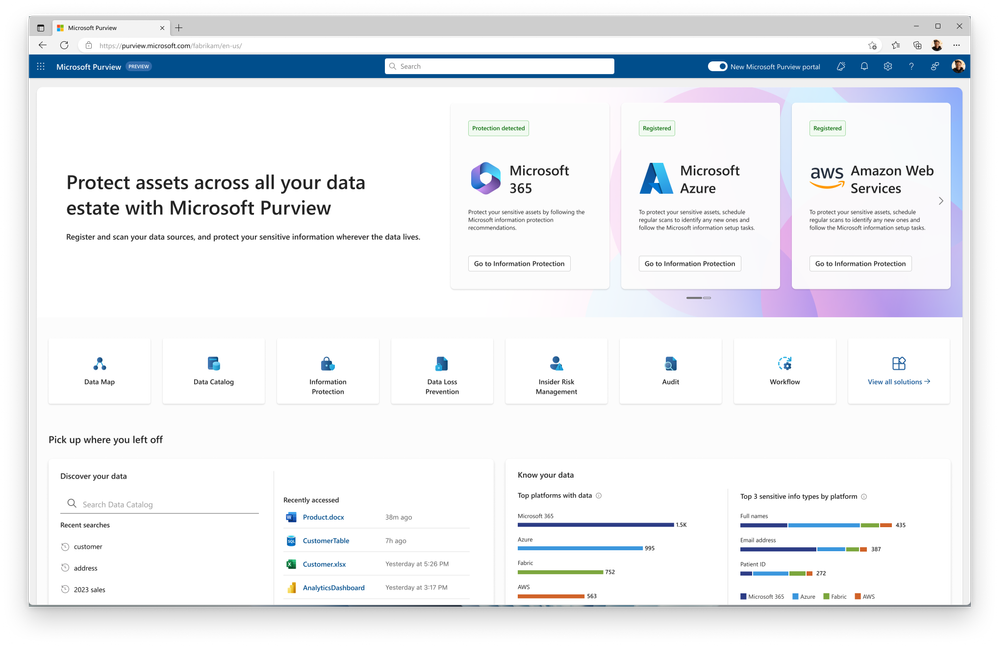Open the Data Loss Prevention solution

(442, 371)
